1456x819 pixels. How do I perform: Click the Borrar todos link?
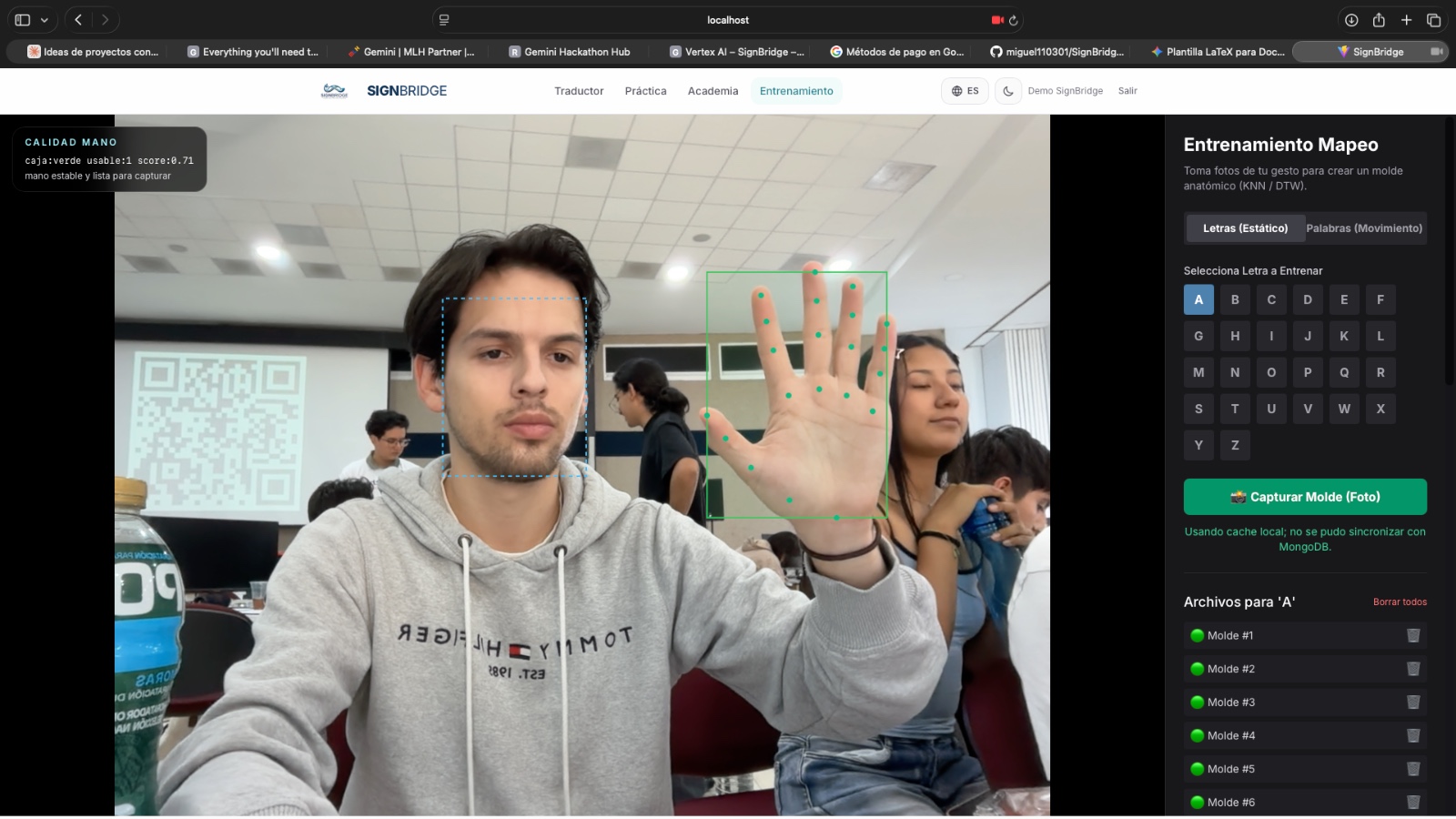[x=1400, y=602]
